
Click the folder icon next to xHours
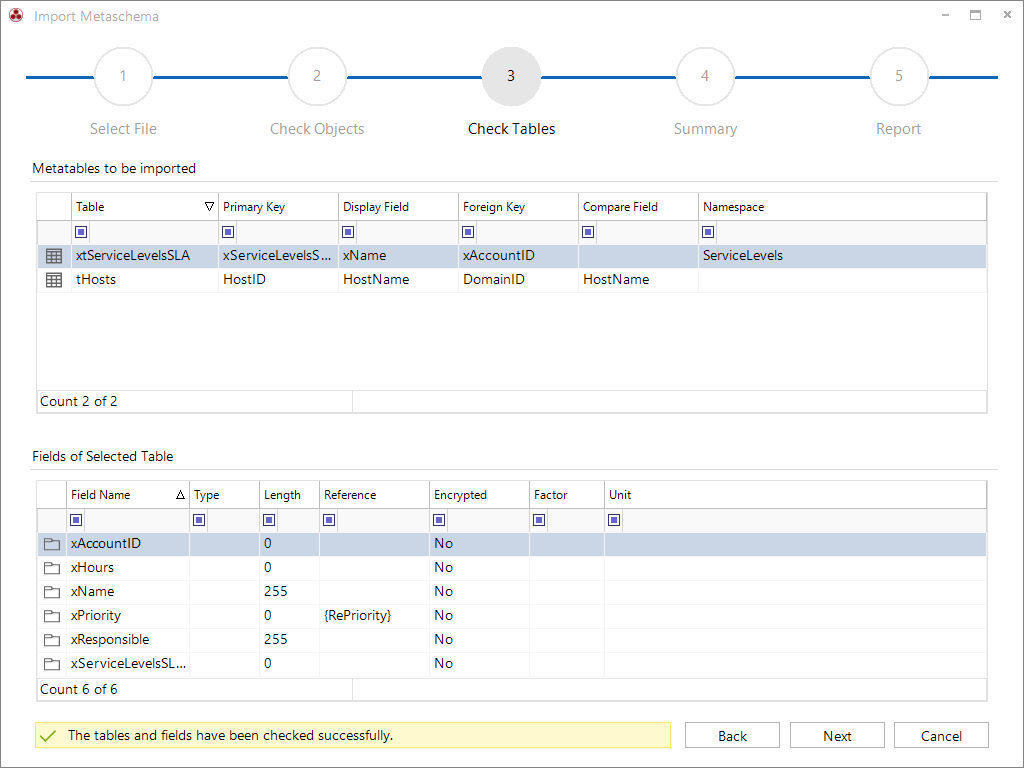pos(52,568)
